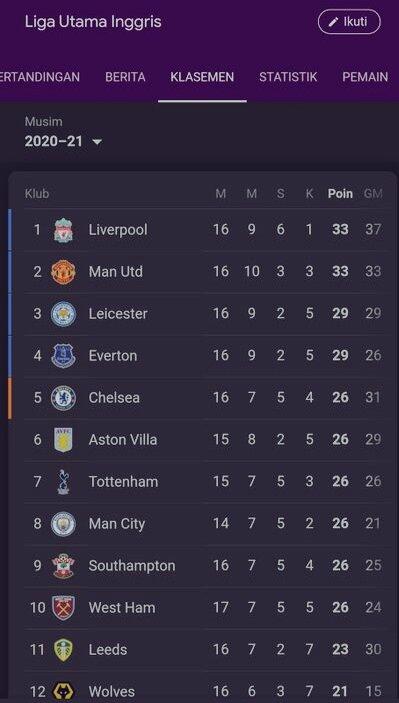The image size is (399, 703).
Task: Go to the Pemain tab
Action: tap(365, 77)
